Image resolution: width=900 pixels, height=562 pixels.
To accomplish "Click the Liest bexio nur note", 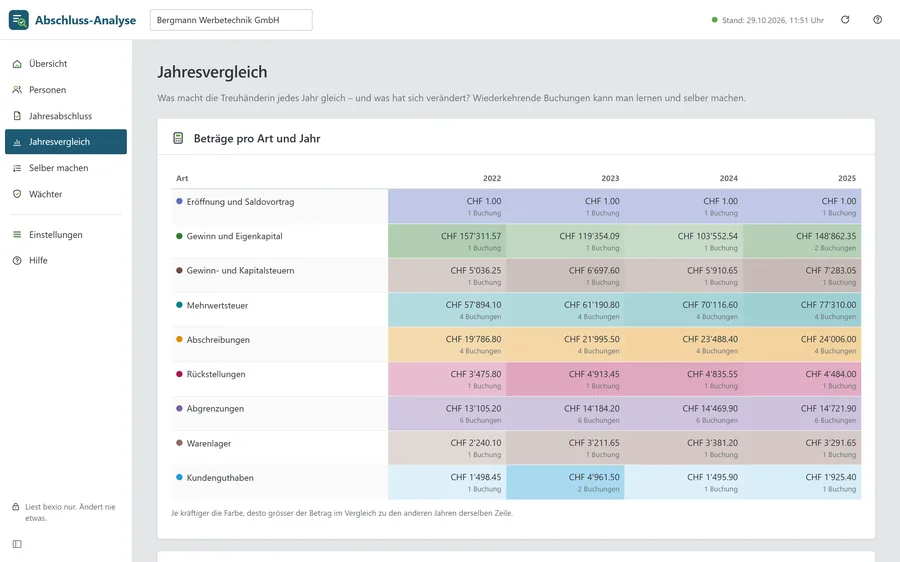I will [x=70, y=512].
